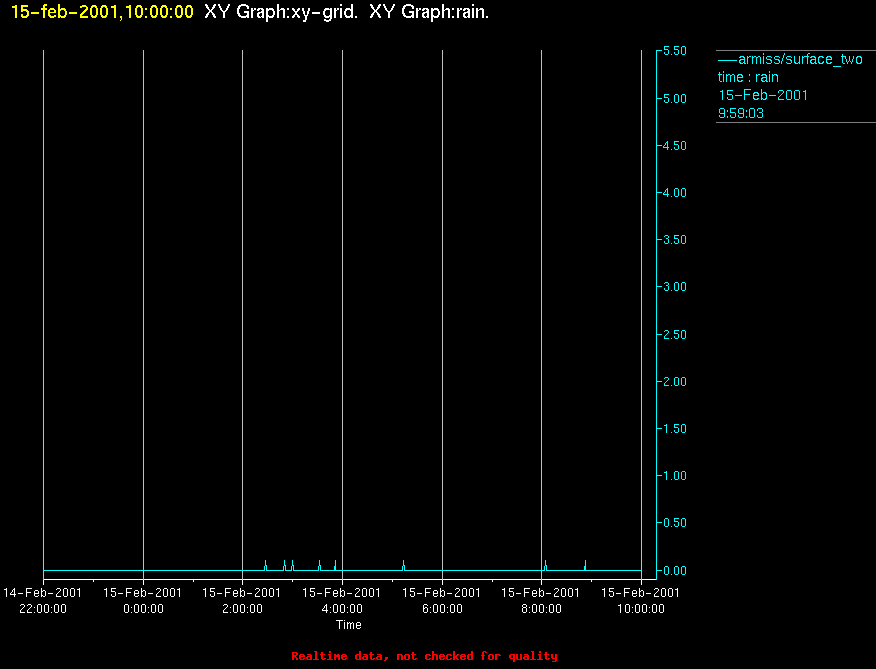Screen dimensions: 876x669
Task: Click the y-axis label 3.50
Action: pyautogui.click(x=674, y=239)
